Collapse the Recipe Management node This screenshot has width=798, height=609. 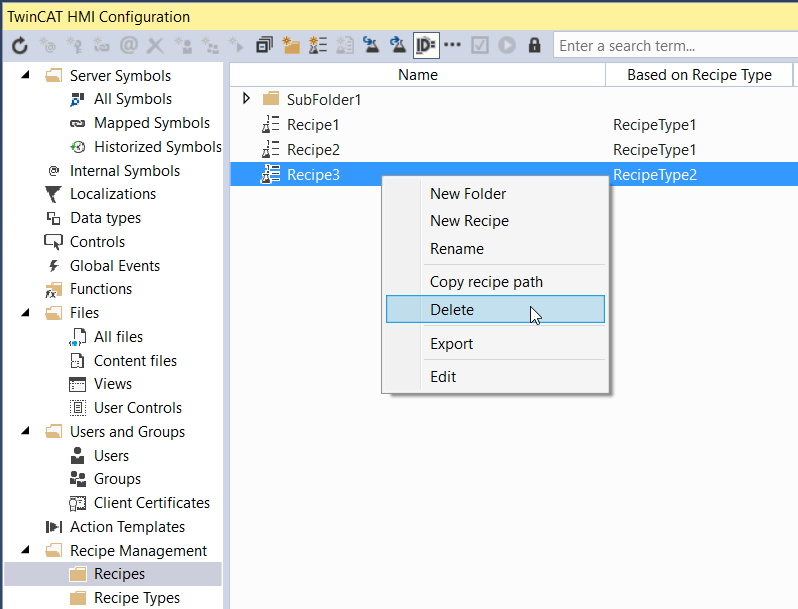[x=25, y=550]
